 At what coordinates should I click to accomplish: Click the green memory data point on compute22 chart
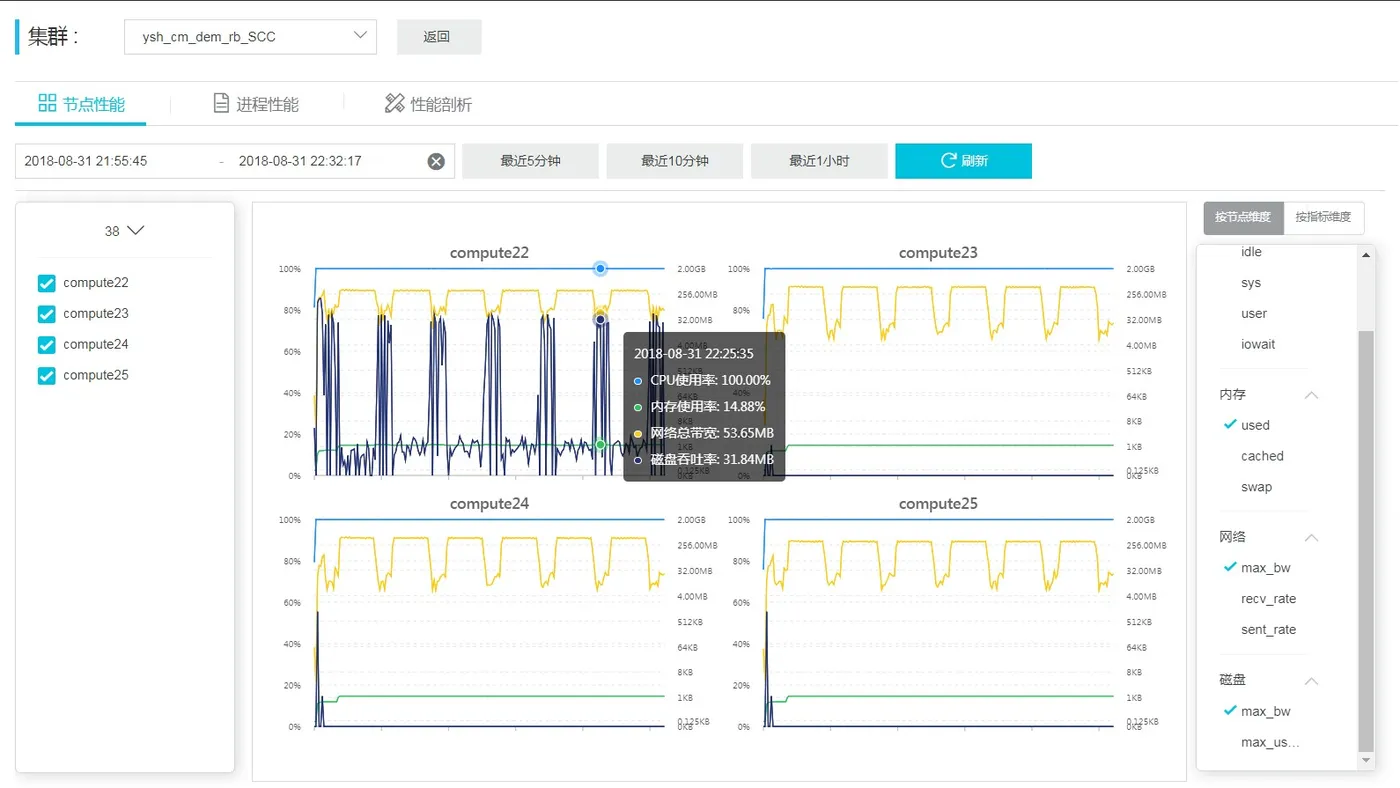pyautogui.click(x=600, y=445)
